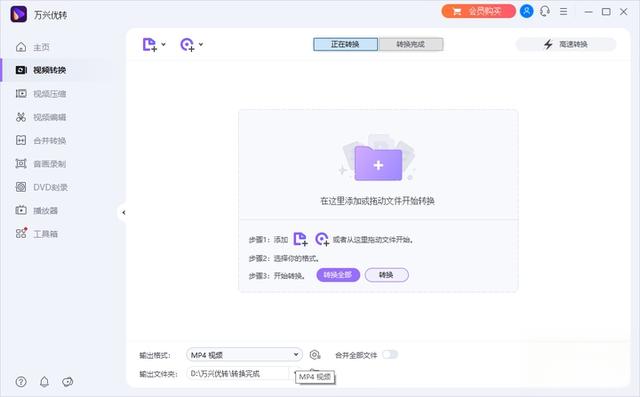Click the home icon in sidebar

(x=21, y=47)
